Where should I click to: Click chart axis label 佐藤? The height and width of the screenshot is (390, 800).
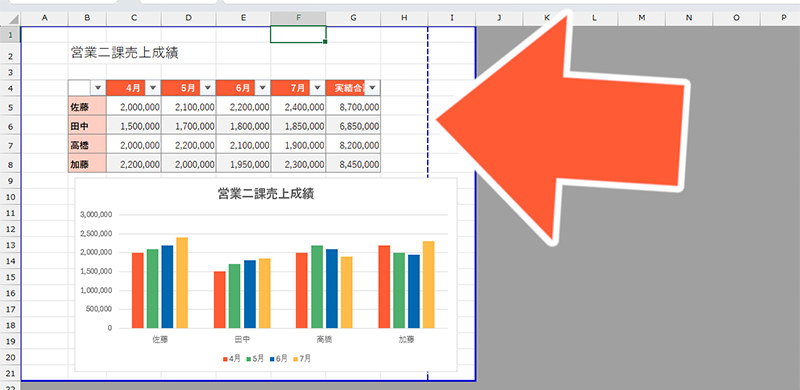tap(160, 339)
